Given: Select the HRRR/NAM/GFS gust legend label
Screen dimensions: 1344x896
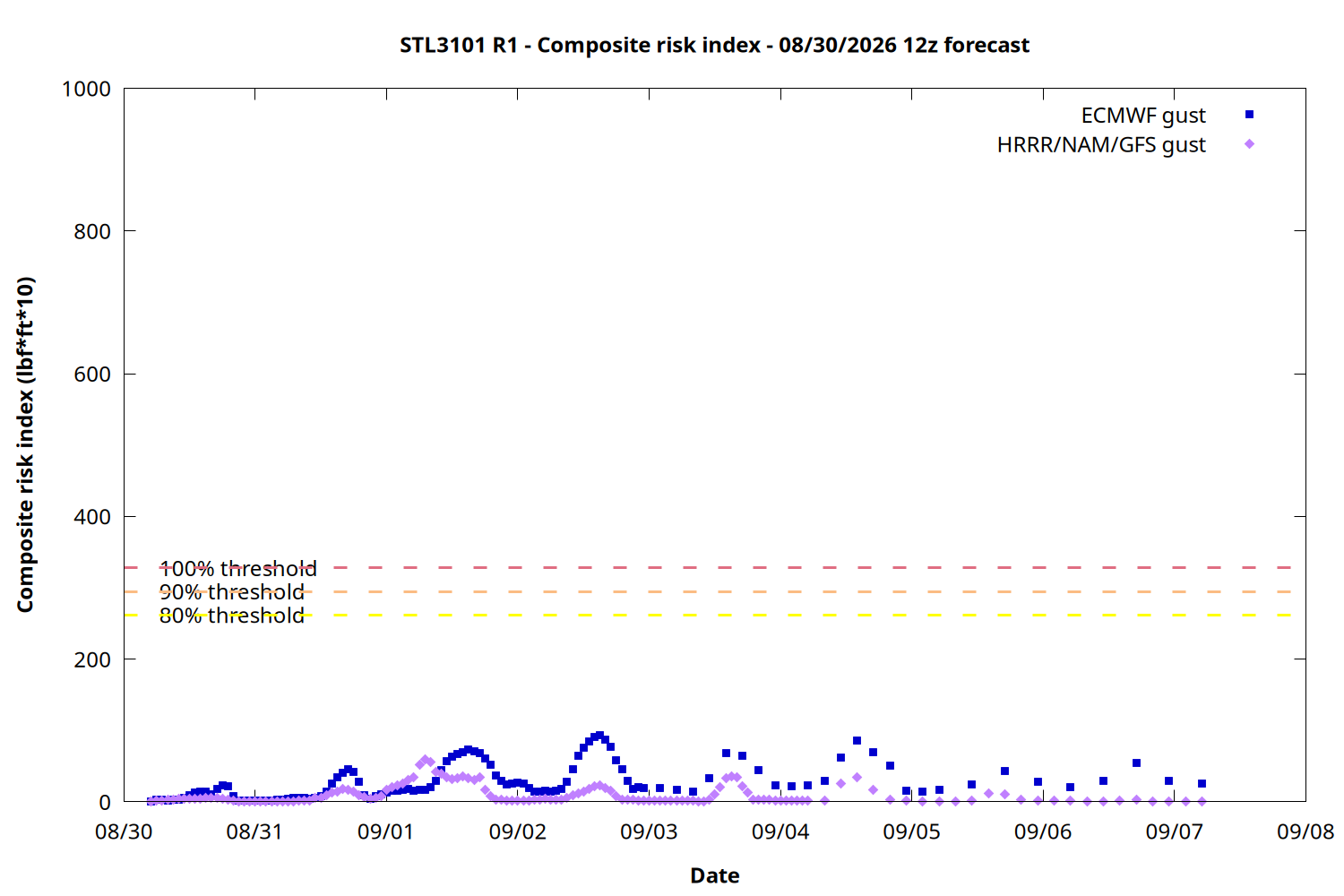Looking at the screenshot, I should [1101, 145].
